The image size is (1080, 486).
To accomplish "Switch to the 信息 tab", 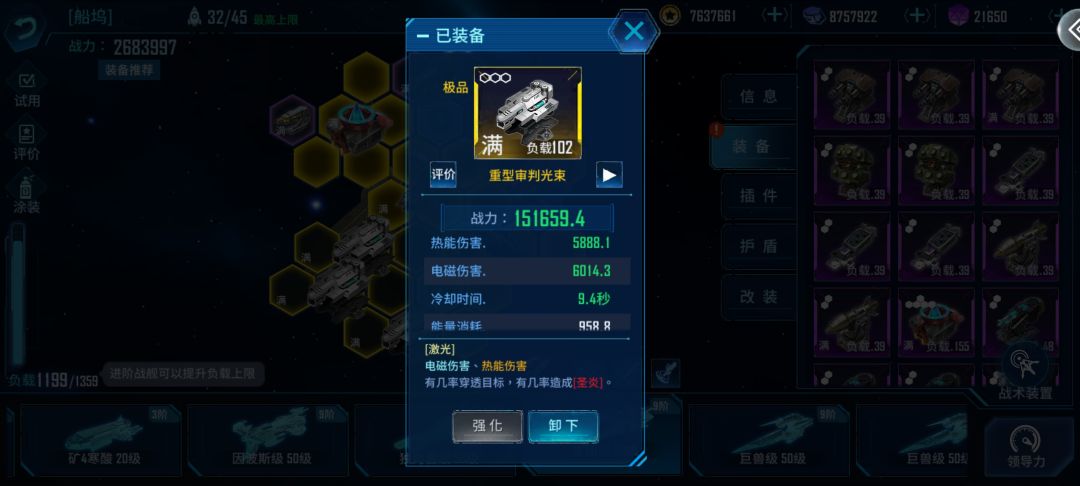I will pyautogui.click(x=758, y=97).
